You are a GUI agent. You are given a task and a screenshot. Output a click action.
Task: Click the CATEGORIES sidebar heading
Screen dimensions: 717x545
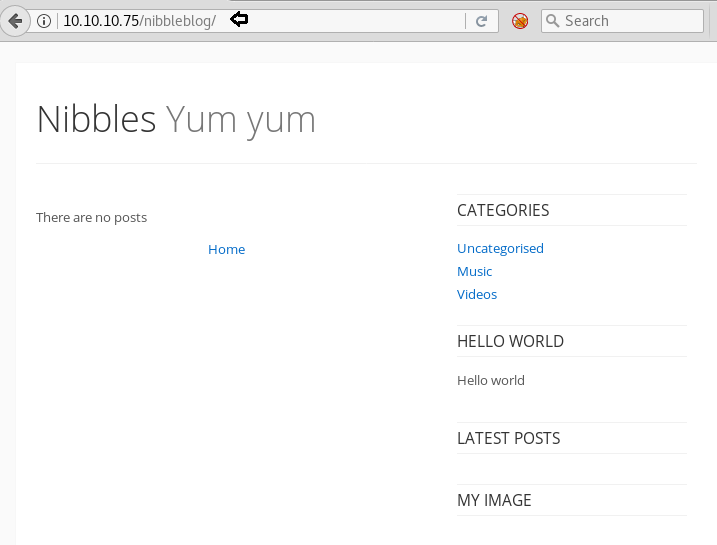503,210
